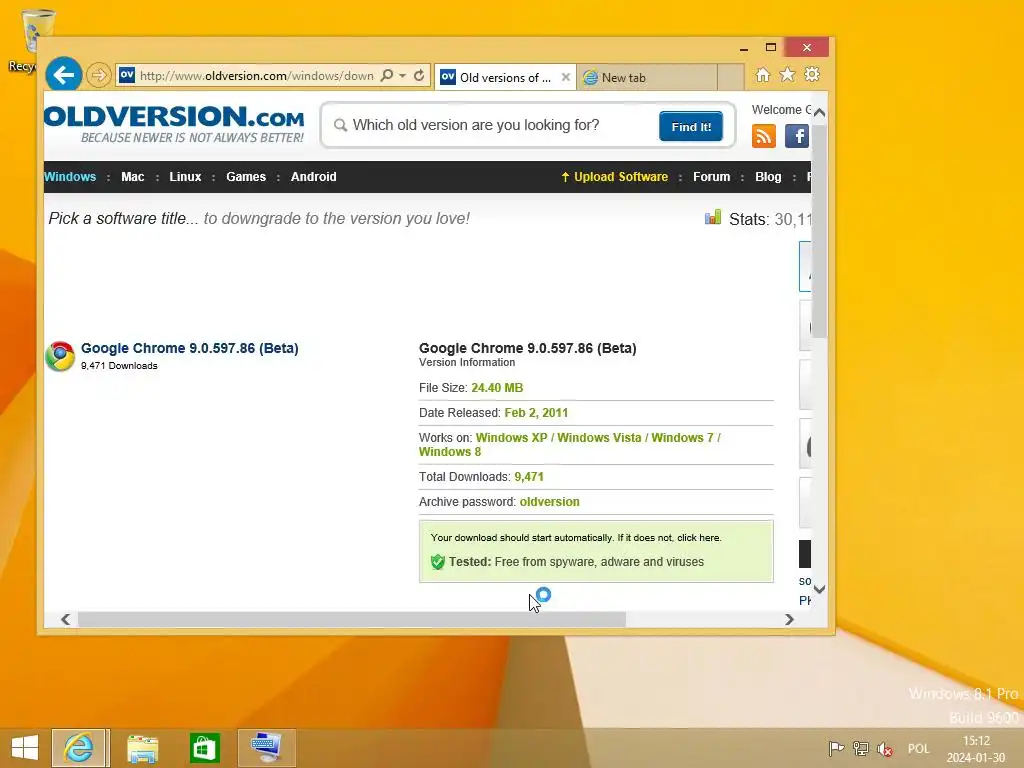Go to the browser Home icon

point(763,75)
